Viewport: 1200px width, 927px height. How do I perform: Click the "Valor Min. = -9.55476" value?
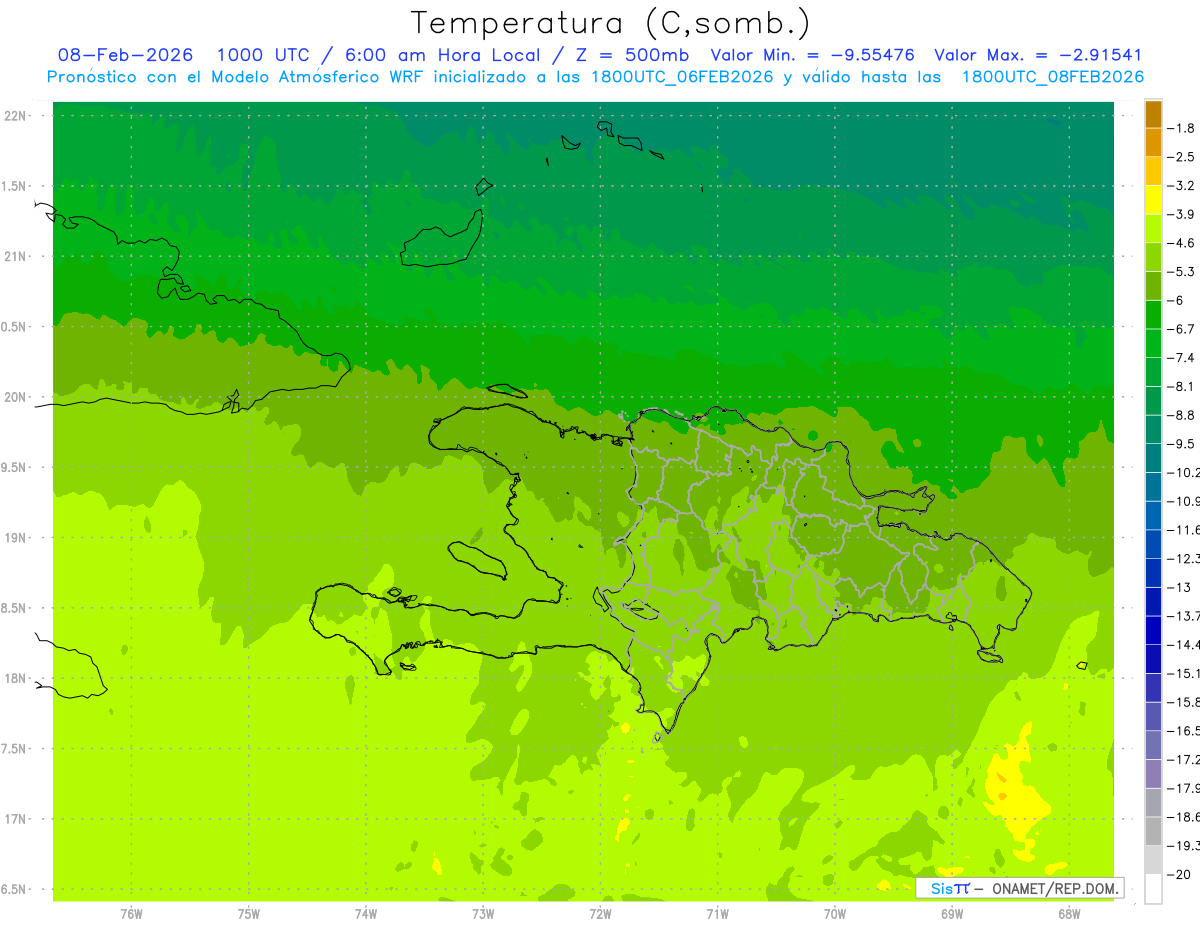(x=812, y=55)
